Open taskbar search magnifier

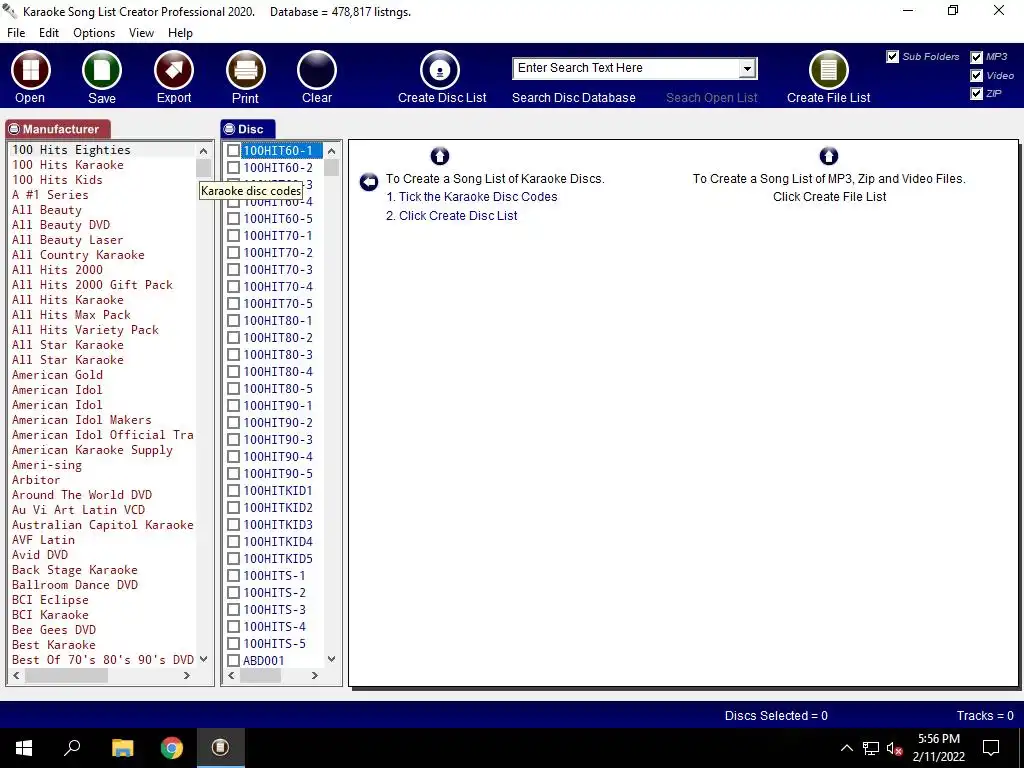point(72,747)
